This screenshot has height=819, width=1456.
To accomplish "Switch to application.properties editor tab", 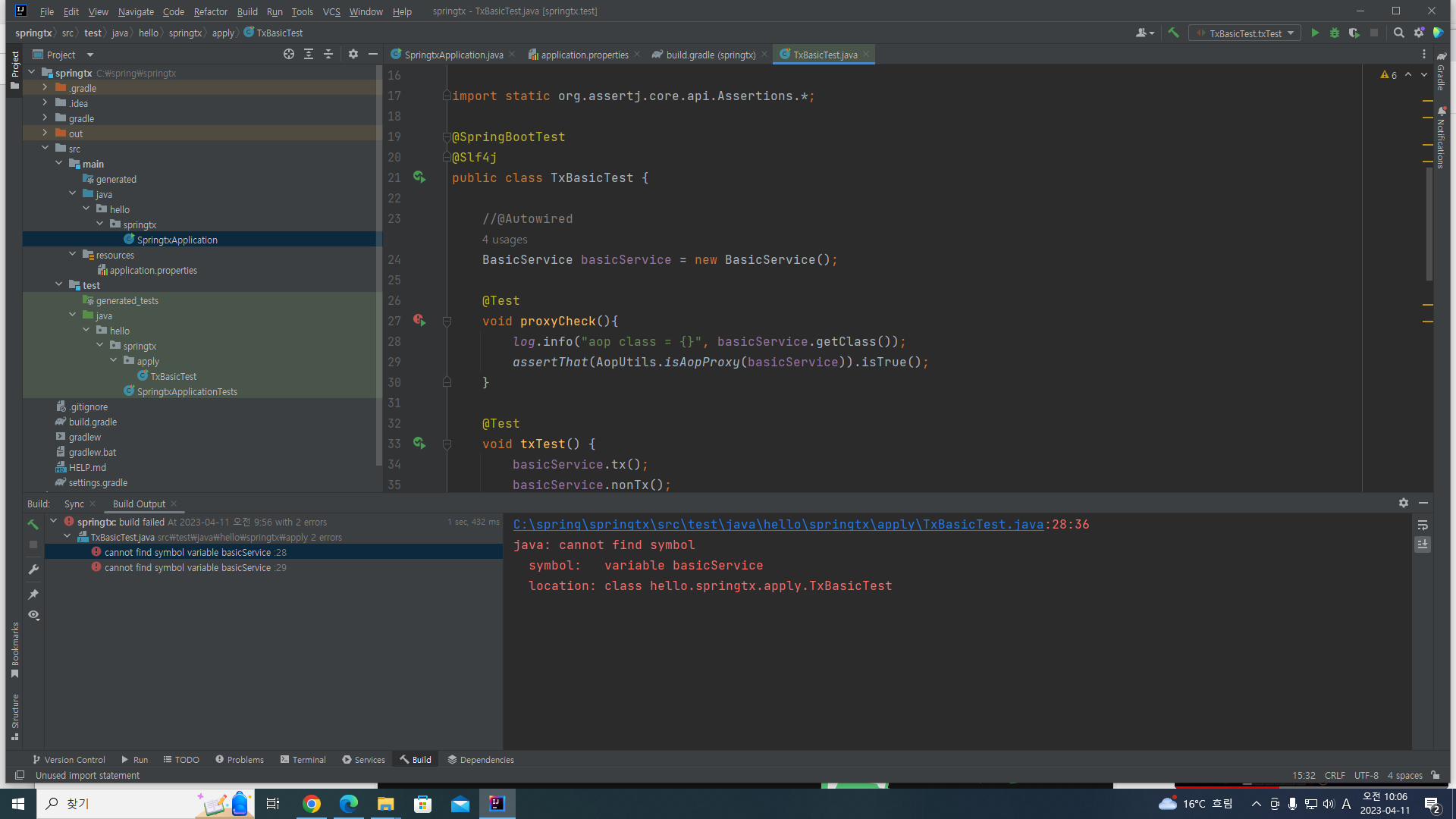I will 584,55.
